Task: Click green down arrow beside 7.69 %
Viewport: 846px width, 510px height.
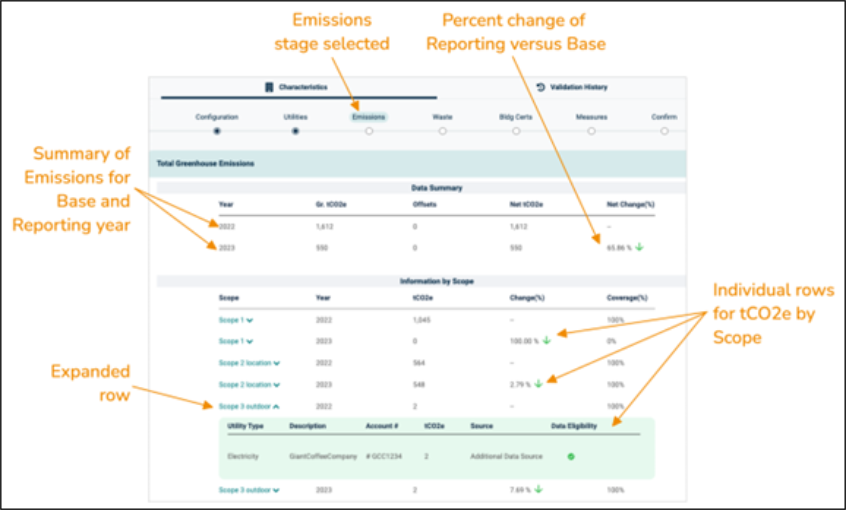Action: (538, 490)
